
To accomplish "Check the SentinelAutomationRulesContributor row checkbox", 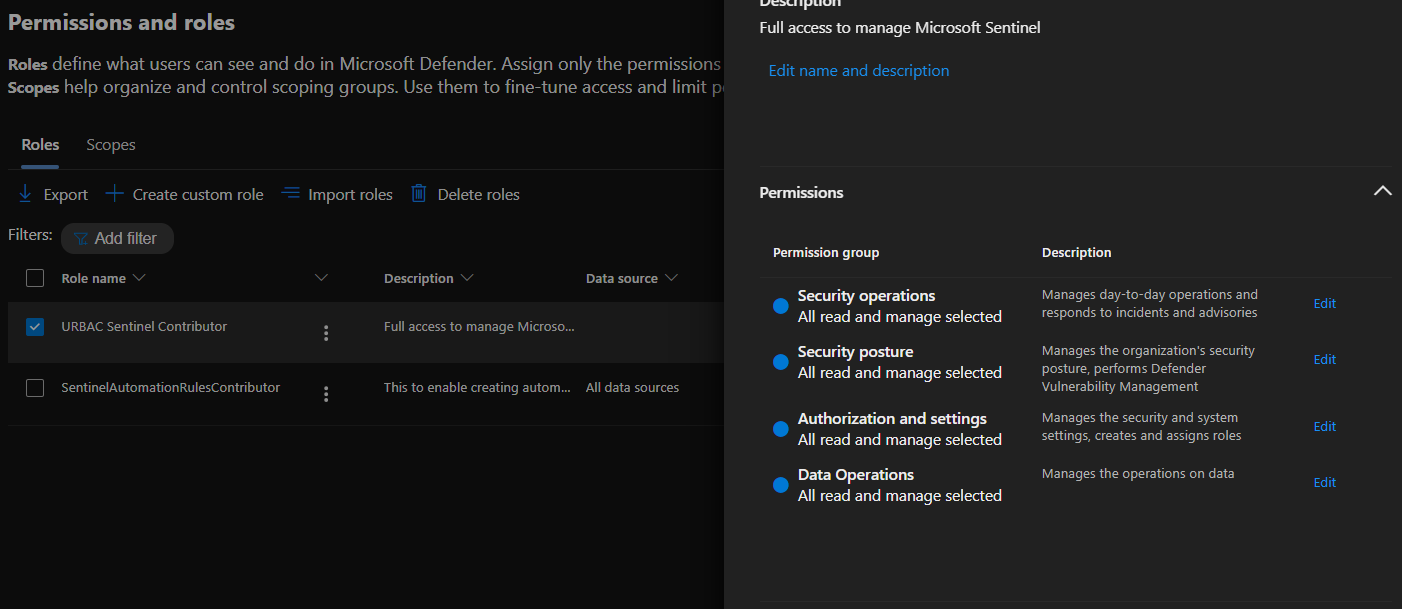I will point(35,388).
